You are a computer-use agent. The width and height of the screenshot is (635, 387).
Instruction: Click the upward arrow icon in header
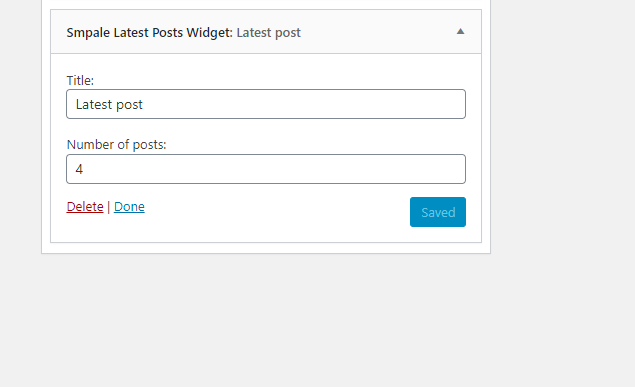(x=460, y=32)
